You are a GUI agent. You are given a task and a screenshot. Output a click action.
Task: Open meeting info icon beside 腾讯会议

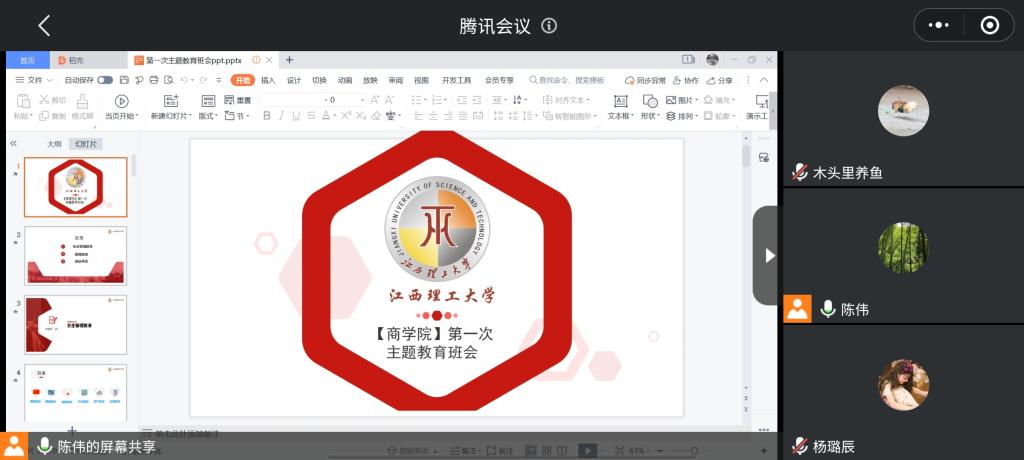click(x=549, y=25)
